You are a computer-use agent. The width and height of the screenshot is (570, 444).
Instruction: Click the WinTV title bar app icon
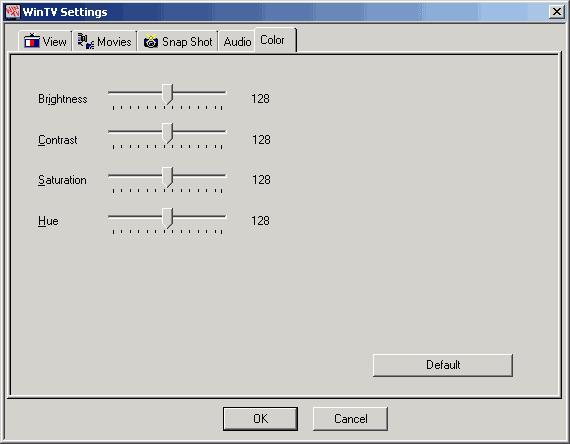pos(13,12)
